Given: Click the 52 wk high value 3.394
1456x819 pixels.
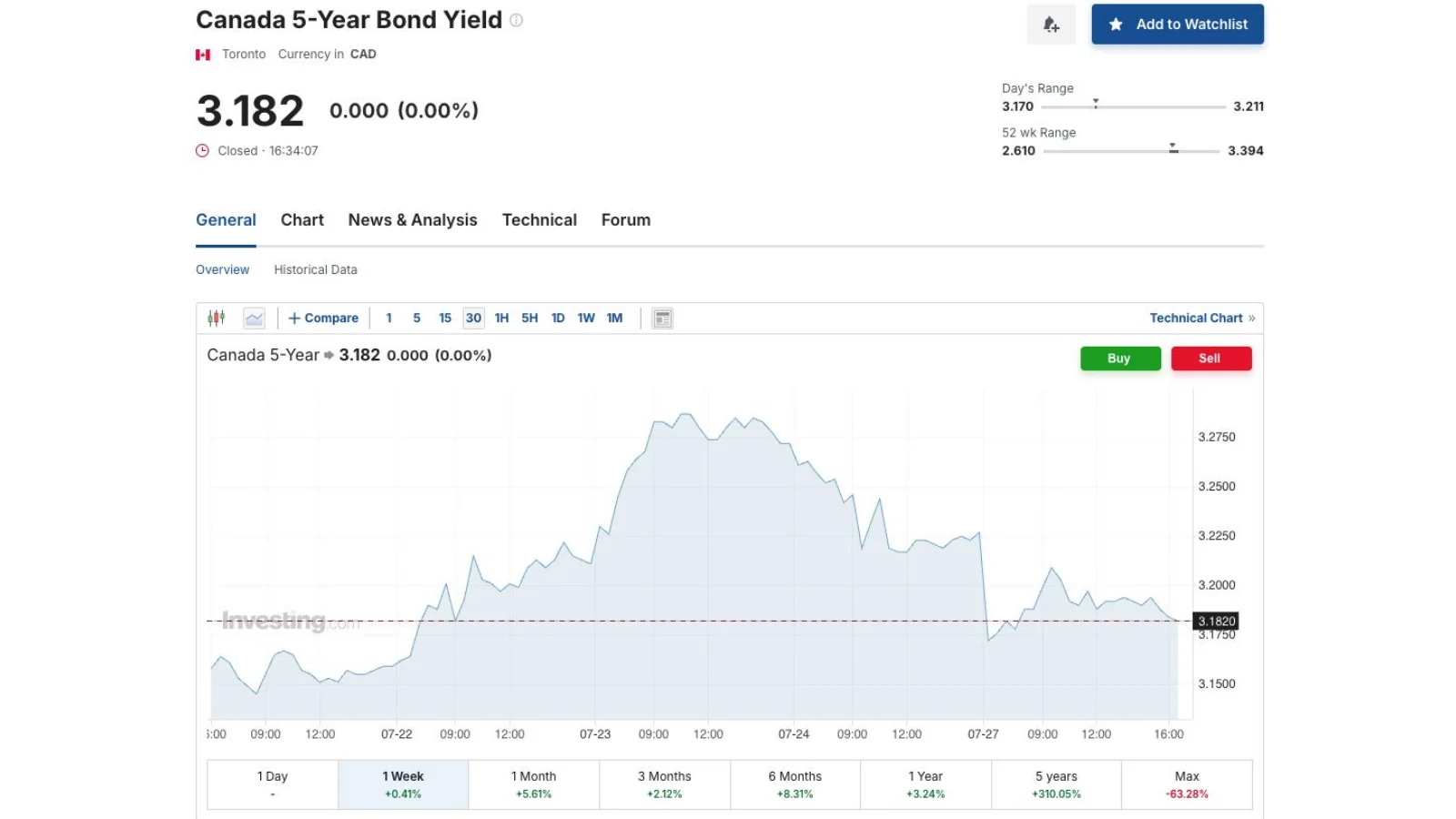Looking at the screenshot, I should coord(1246,151).
